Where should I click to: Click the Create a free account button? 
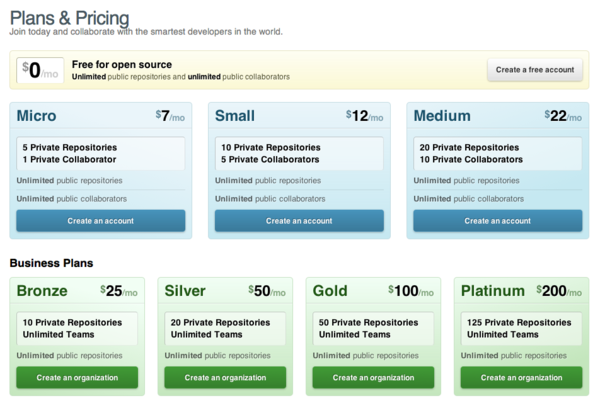[x=534, y=70]
